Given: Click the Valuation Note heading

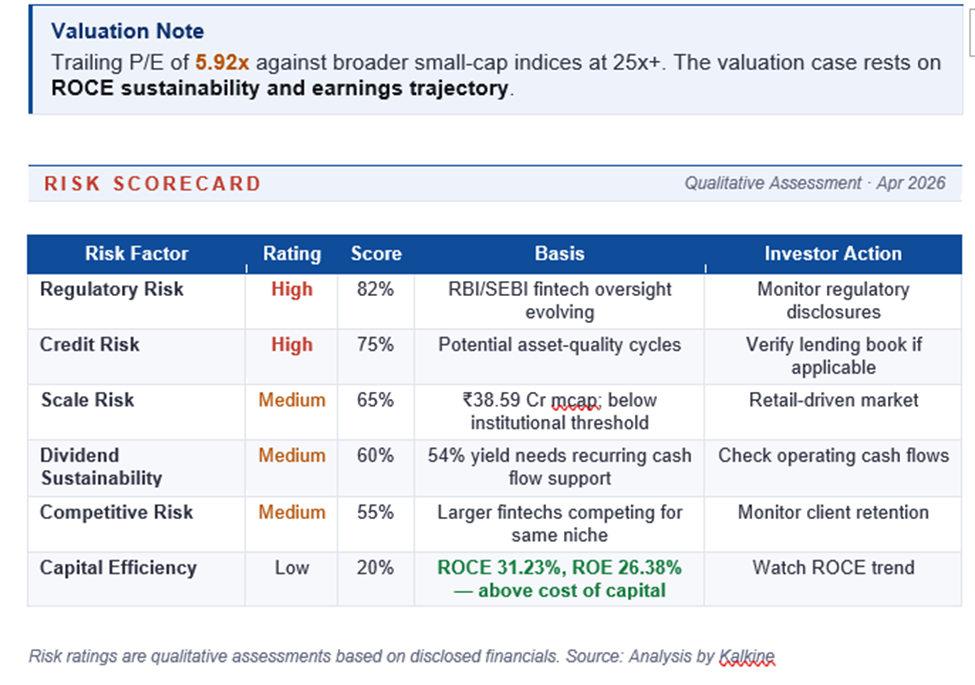Looking at the screenshot, I should pos(127,32).
